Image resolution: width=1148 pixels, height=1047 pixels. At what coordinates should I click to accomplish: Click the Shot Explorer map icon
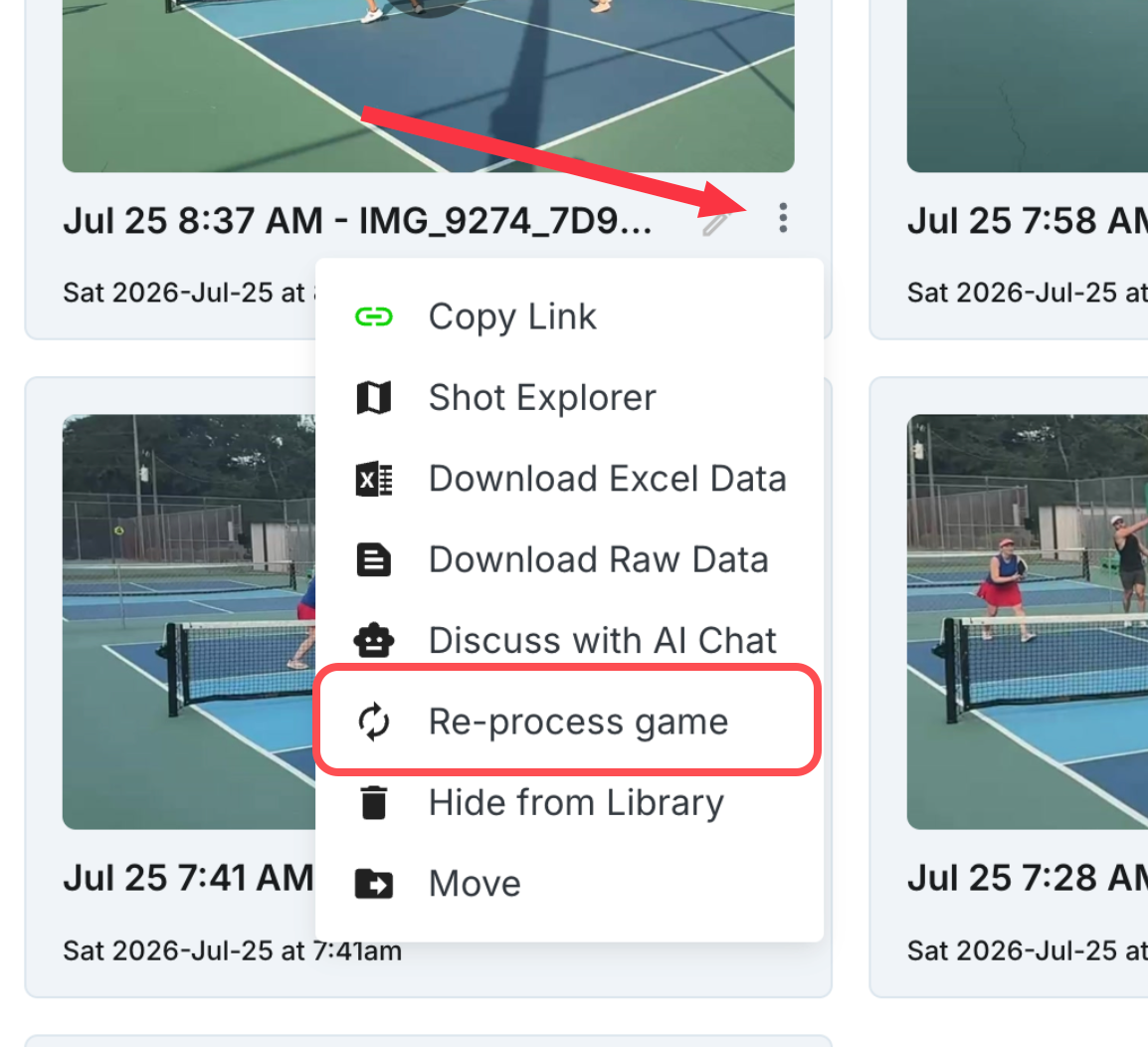(x=373, y=398)
